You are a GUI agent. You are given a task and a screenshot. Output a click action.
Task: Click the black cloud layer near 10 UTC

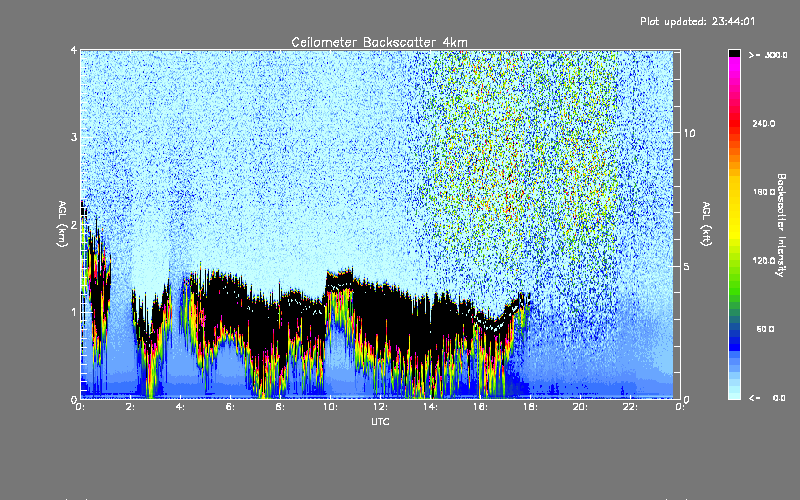coord(339,281)
